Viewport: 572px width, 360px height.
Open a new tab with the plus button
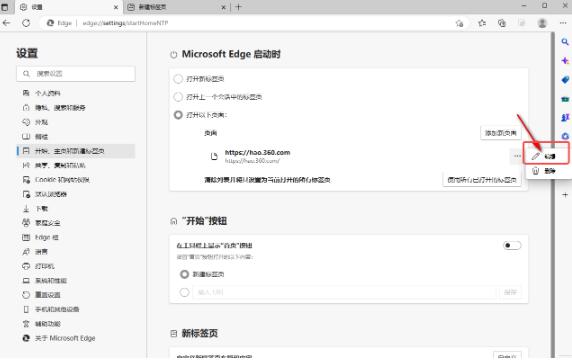click(x=238, y=7)
